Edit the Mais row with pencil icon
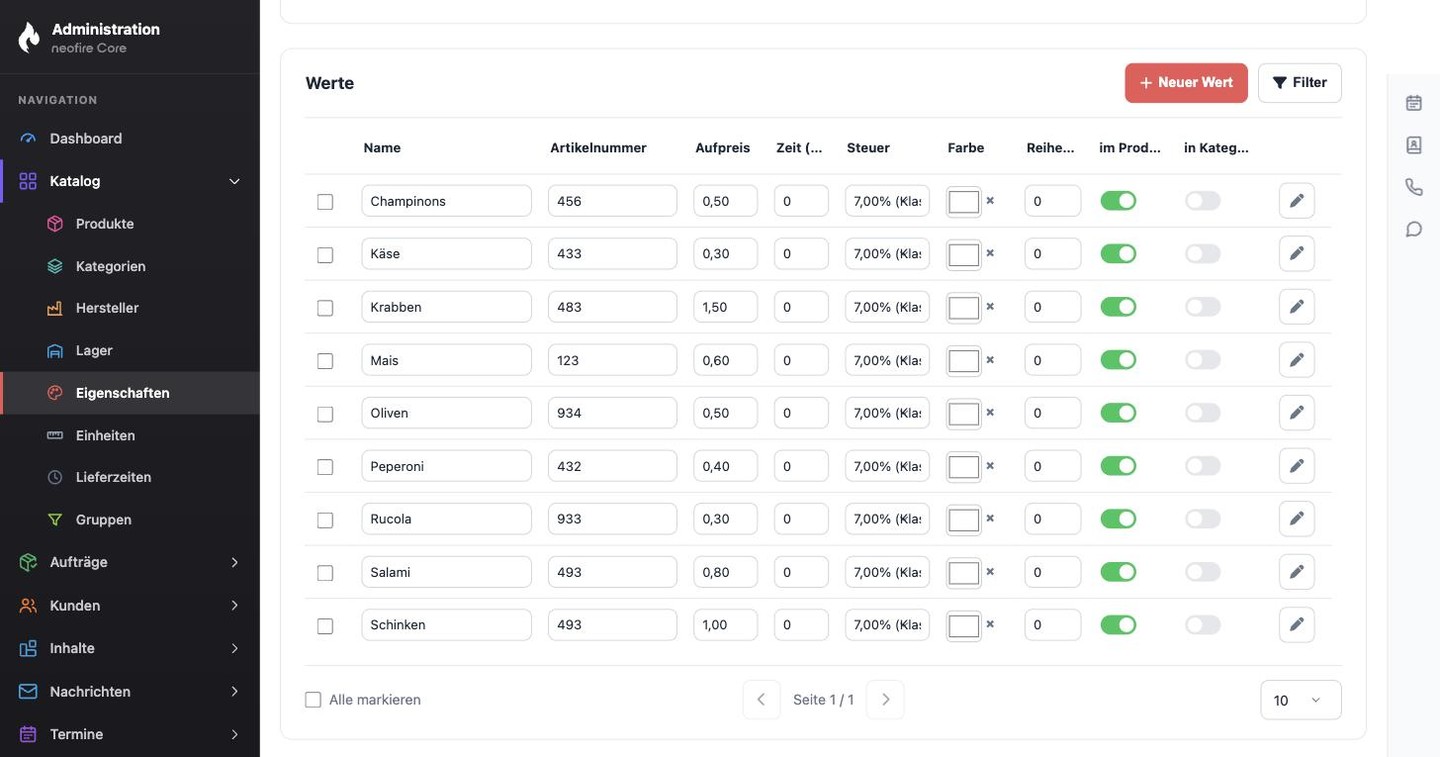1440x757 pixels. 1297,360
